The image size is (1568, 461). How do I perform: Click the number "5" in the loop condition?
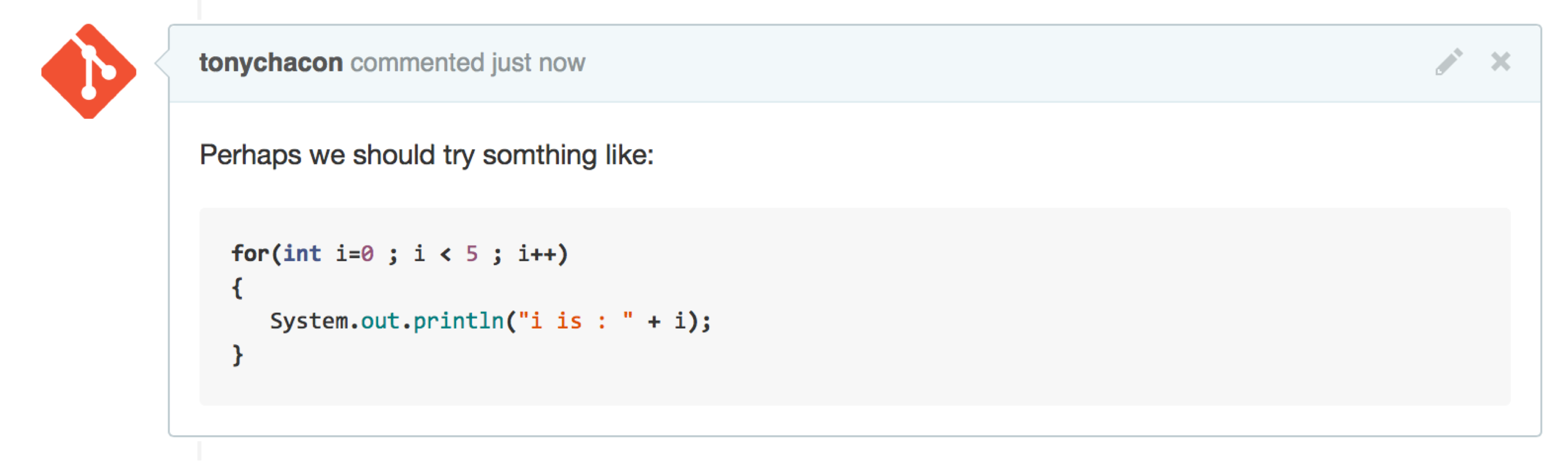pyautogui.click(x=472, y=253)
